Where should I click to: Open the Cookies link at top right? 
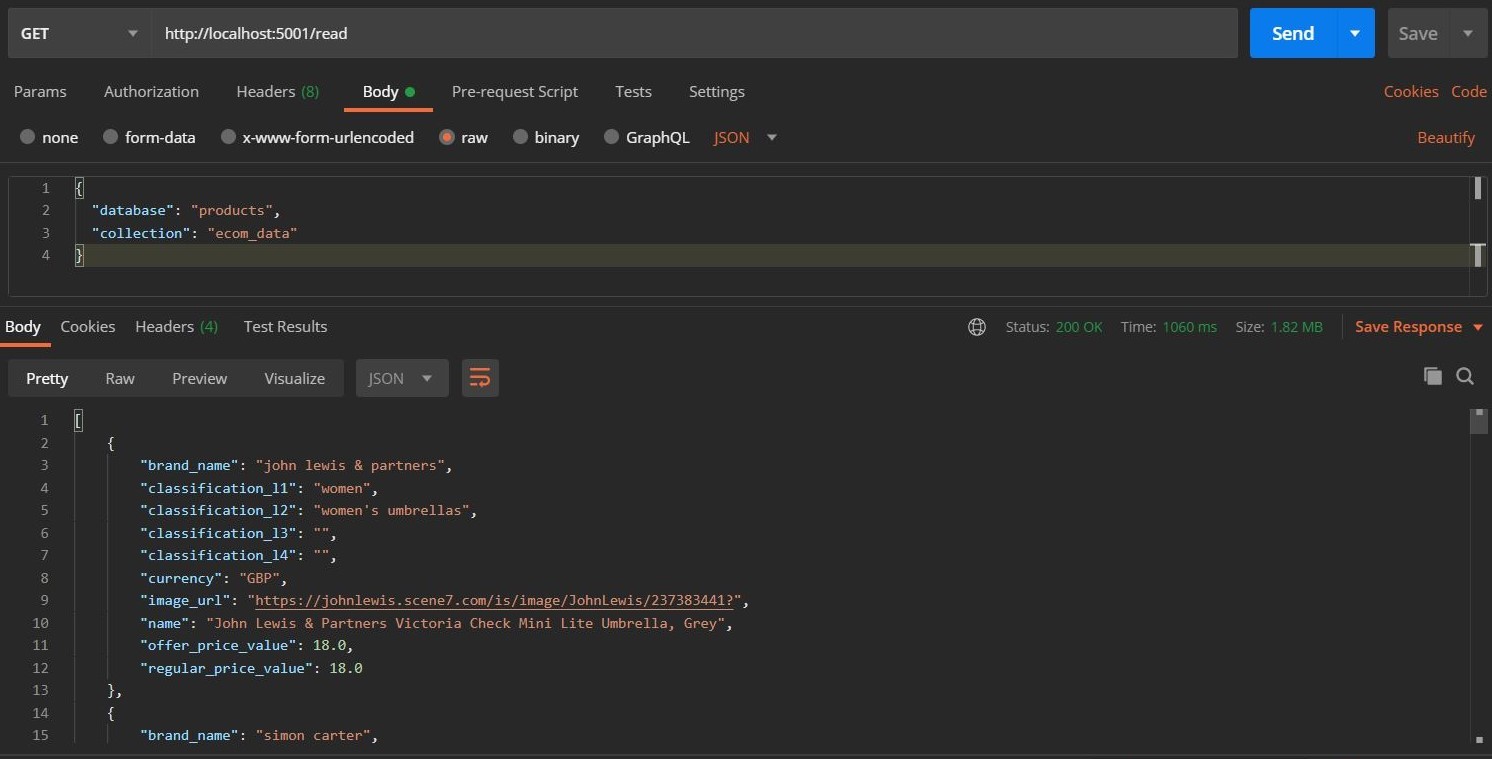click(x=1411, y=91)
